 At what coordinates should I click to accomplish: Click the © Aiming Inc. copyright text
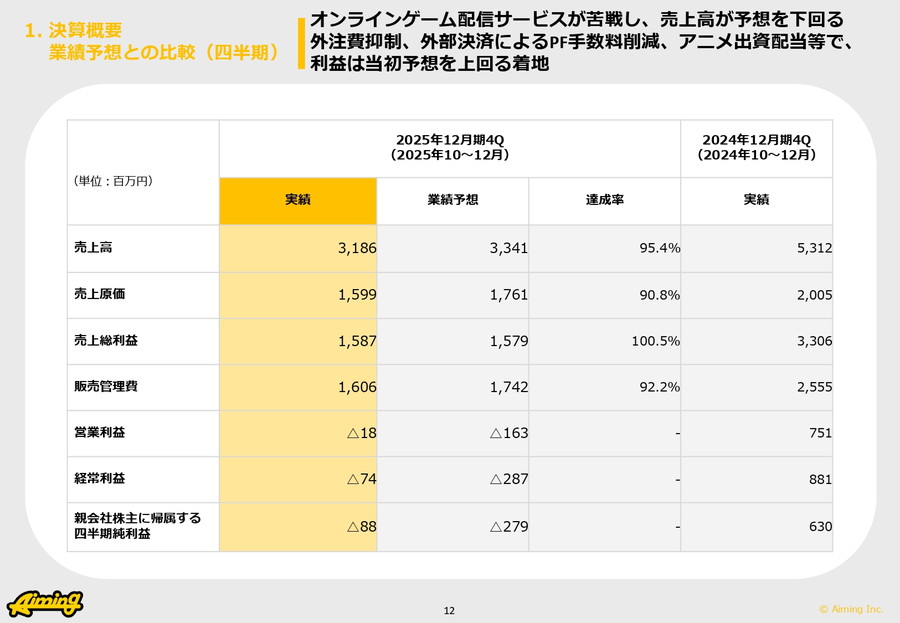tap(851, 608)
